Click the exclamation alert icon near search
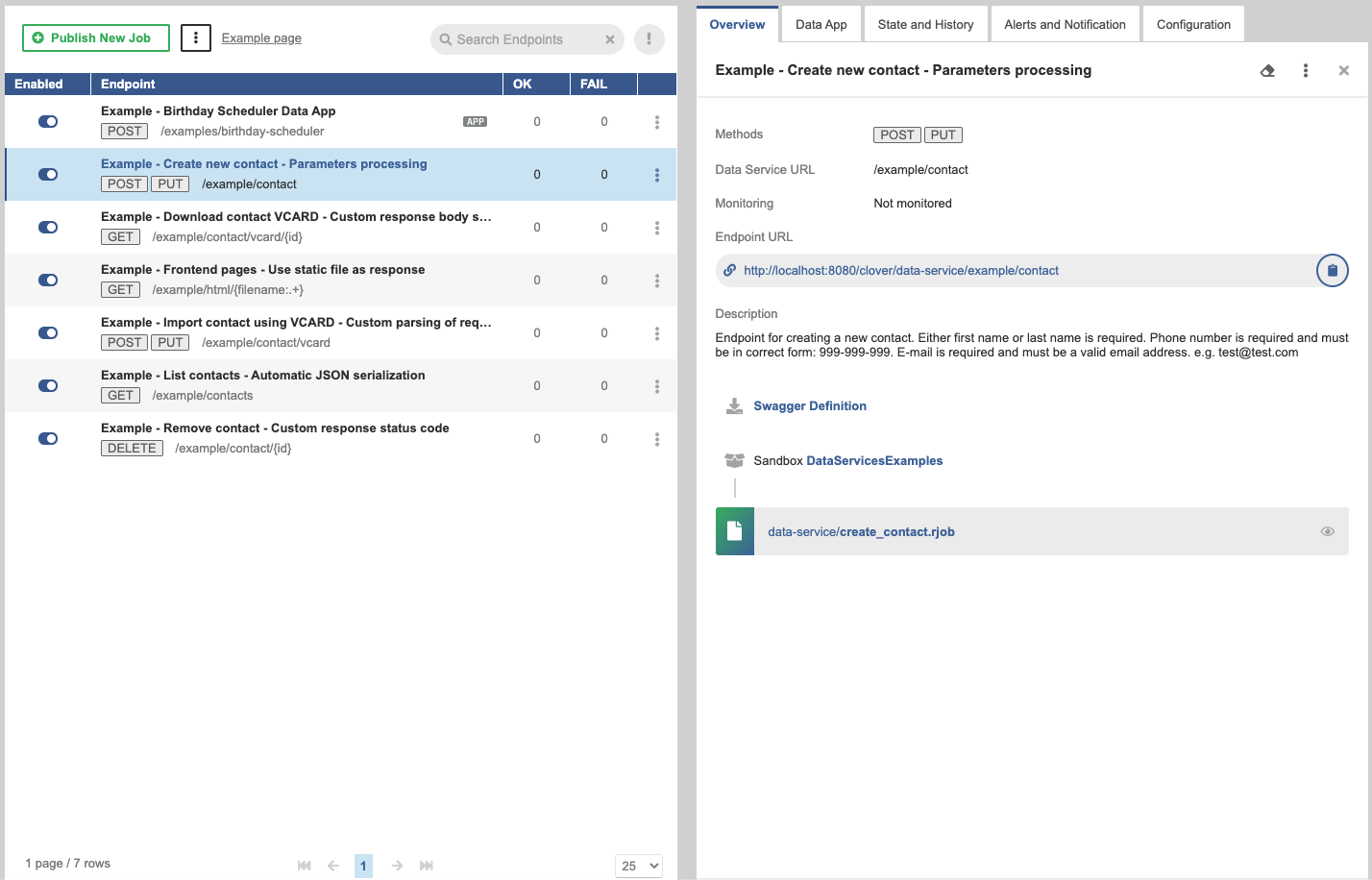This screenshot has width=1372, height=880. click(649, 39)
